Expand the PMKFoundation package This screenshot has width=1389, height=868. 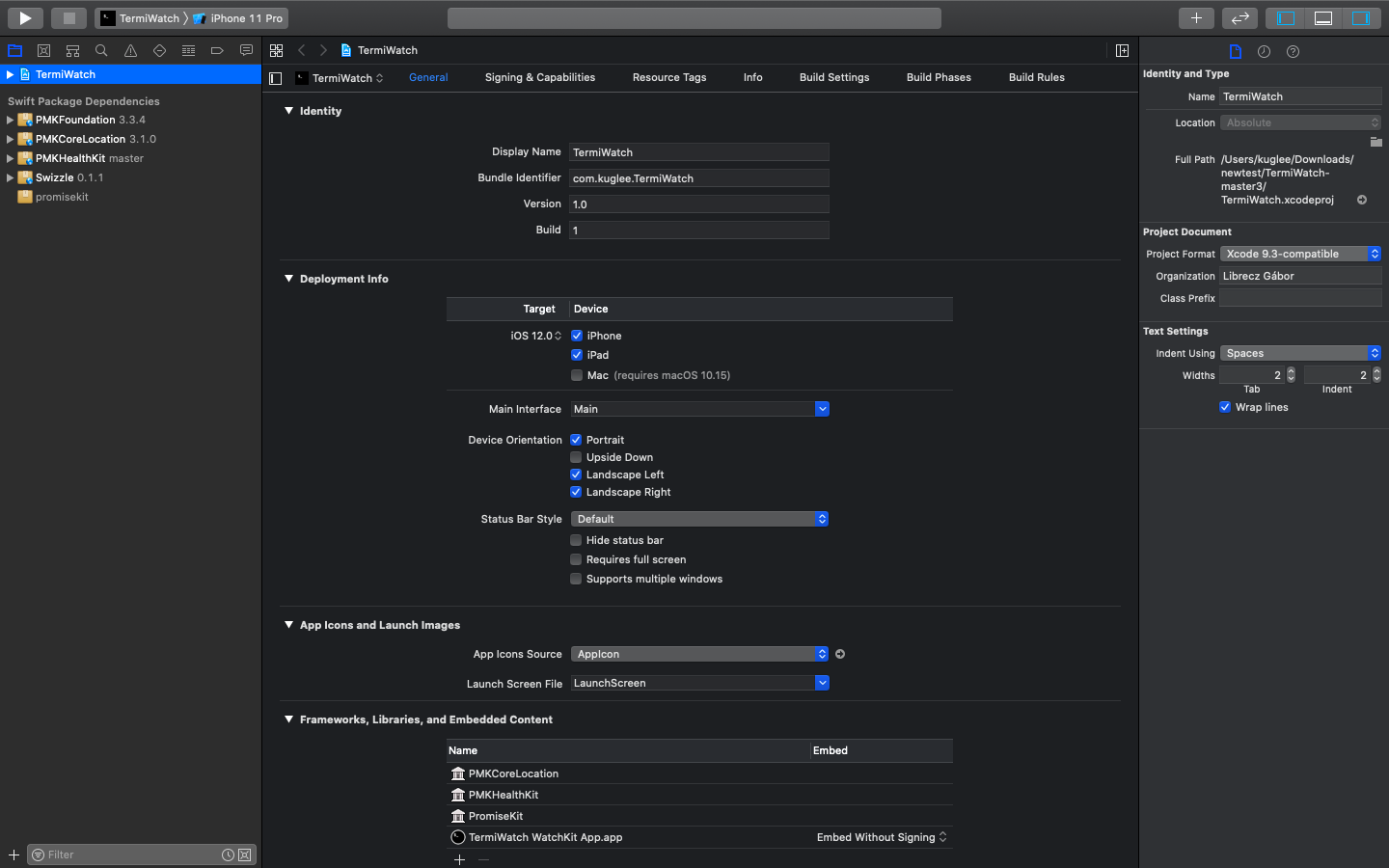10,120
